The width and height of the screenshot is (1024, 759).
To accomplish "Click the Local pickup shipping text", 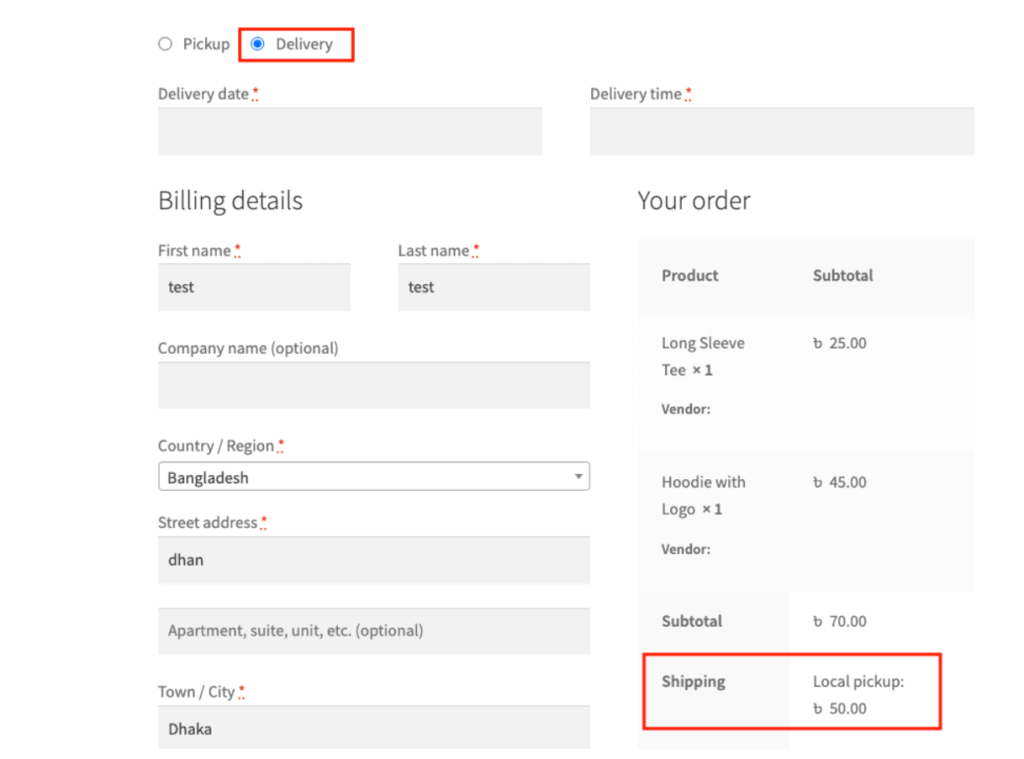I will coord(858,682).
